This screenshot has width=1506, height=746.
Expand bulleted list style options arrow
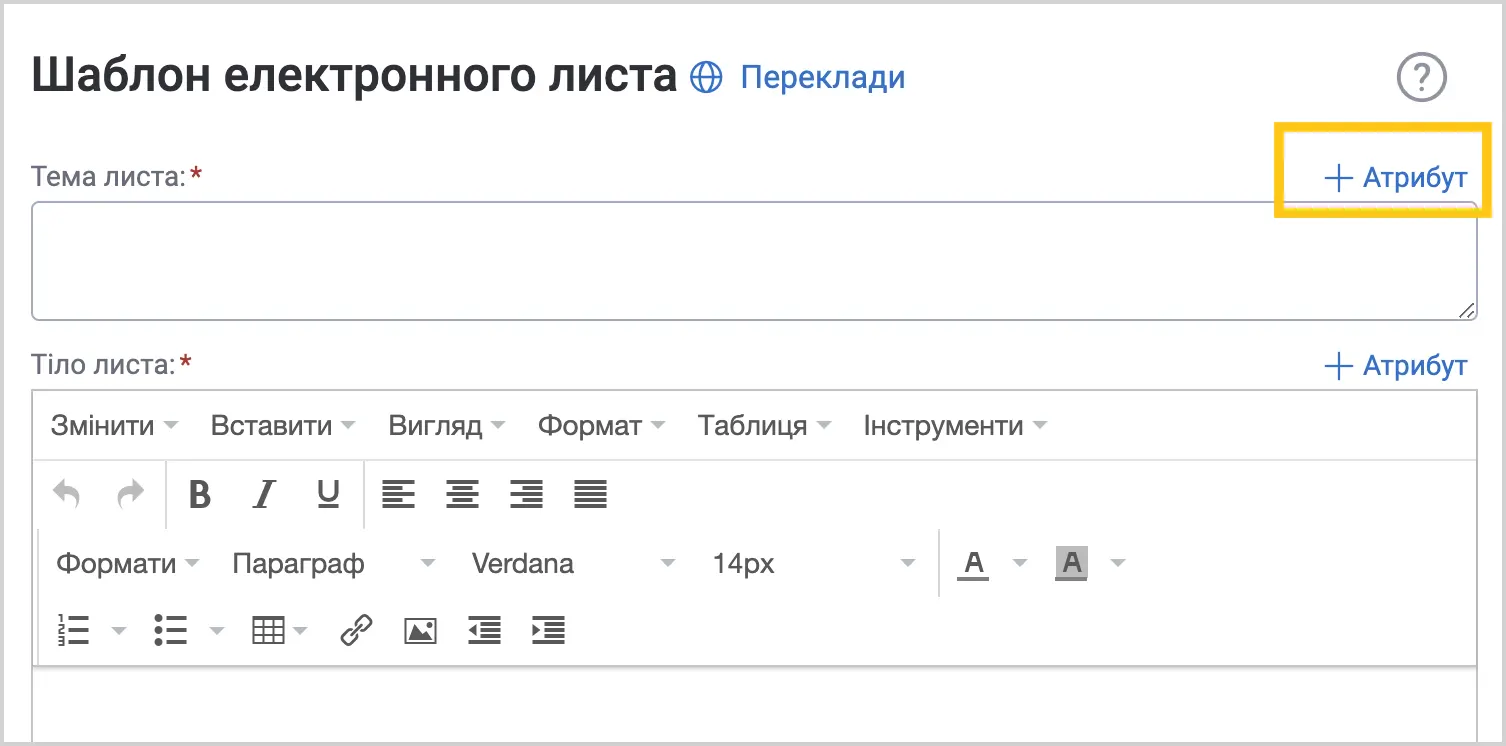pyautogui.click(x=216, y=630)
